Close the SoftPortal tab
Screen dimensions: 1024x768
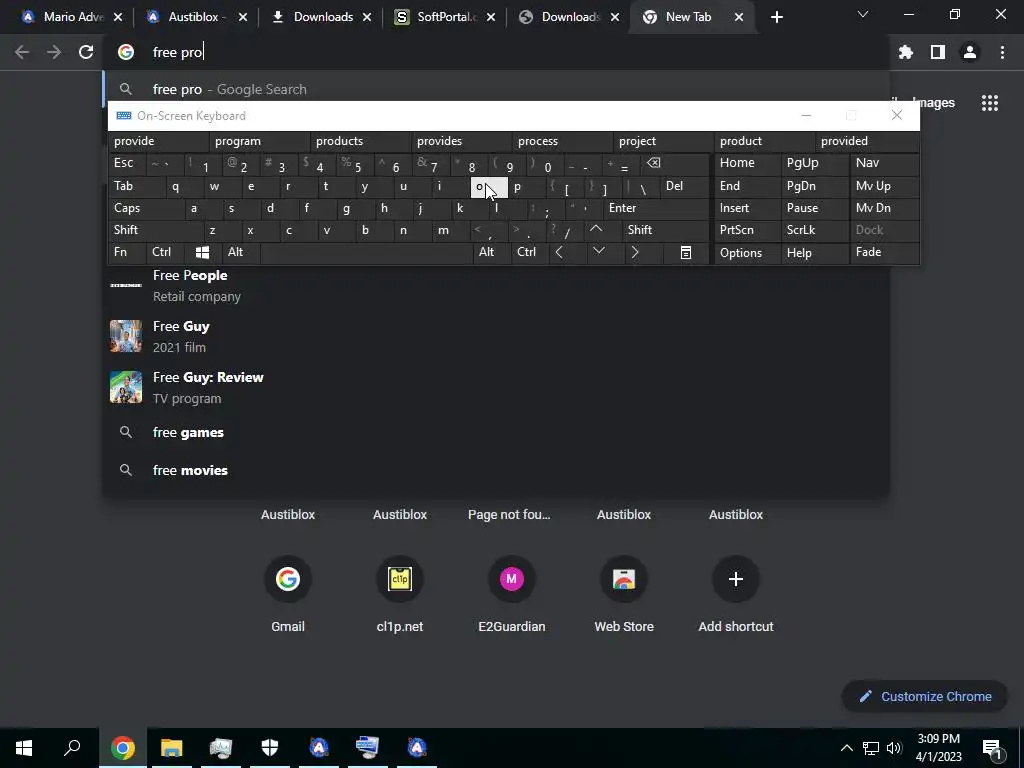point(490,17)
